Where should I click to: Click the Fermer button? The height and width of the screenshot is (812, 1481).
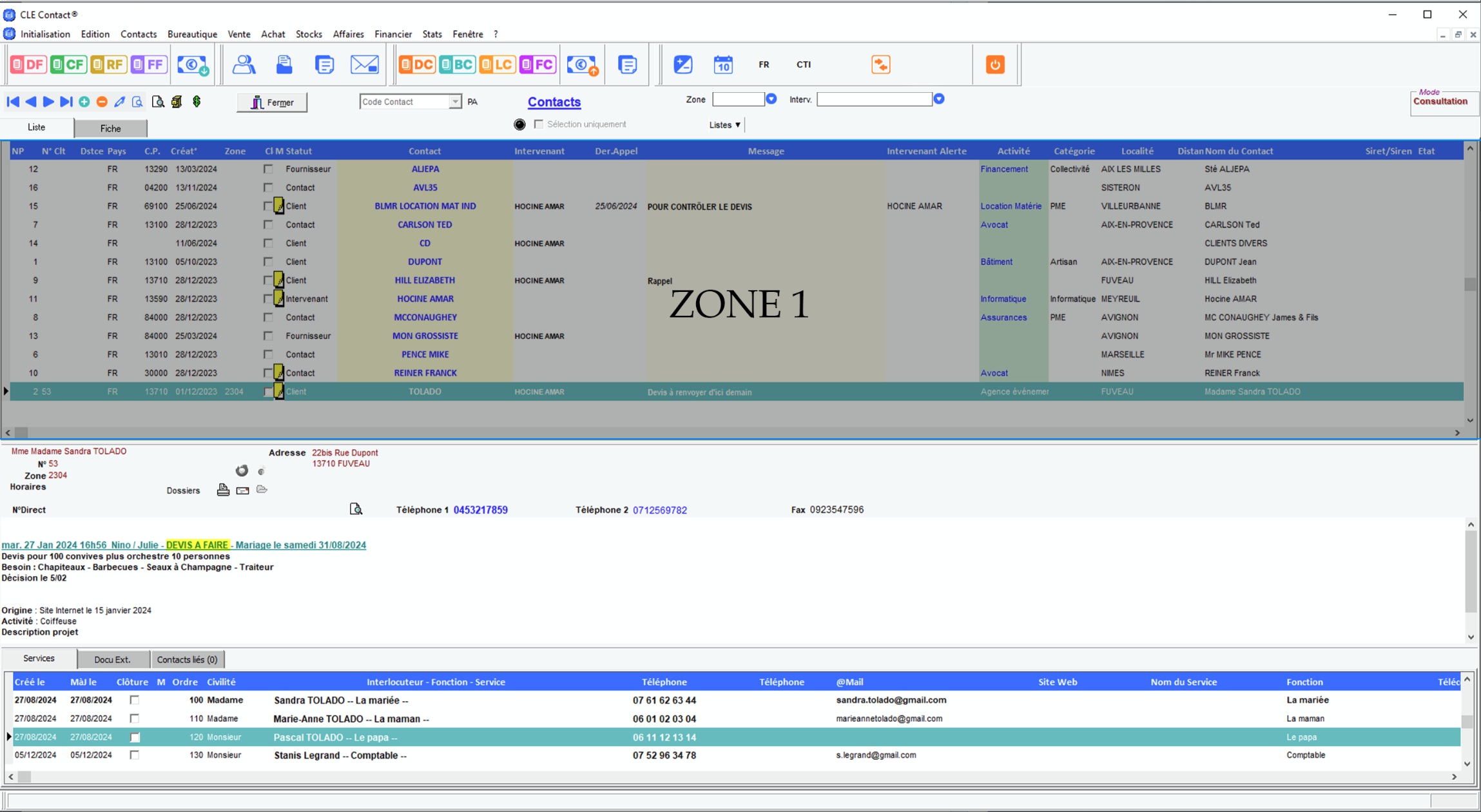pyautogui.click(x=272, y=102)
